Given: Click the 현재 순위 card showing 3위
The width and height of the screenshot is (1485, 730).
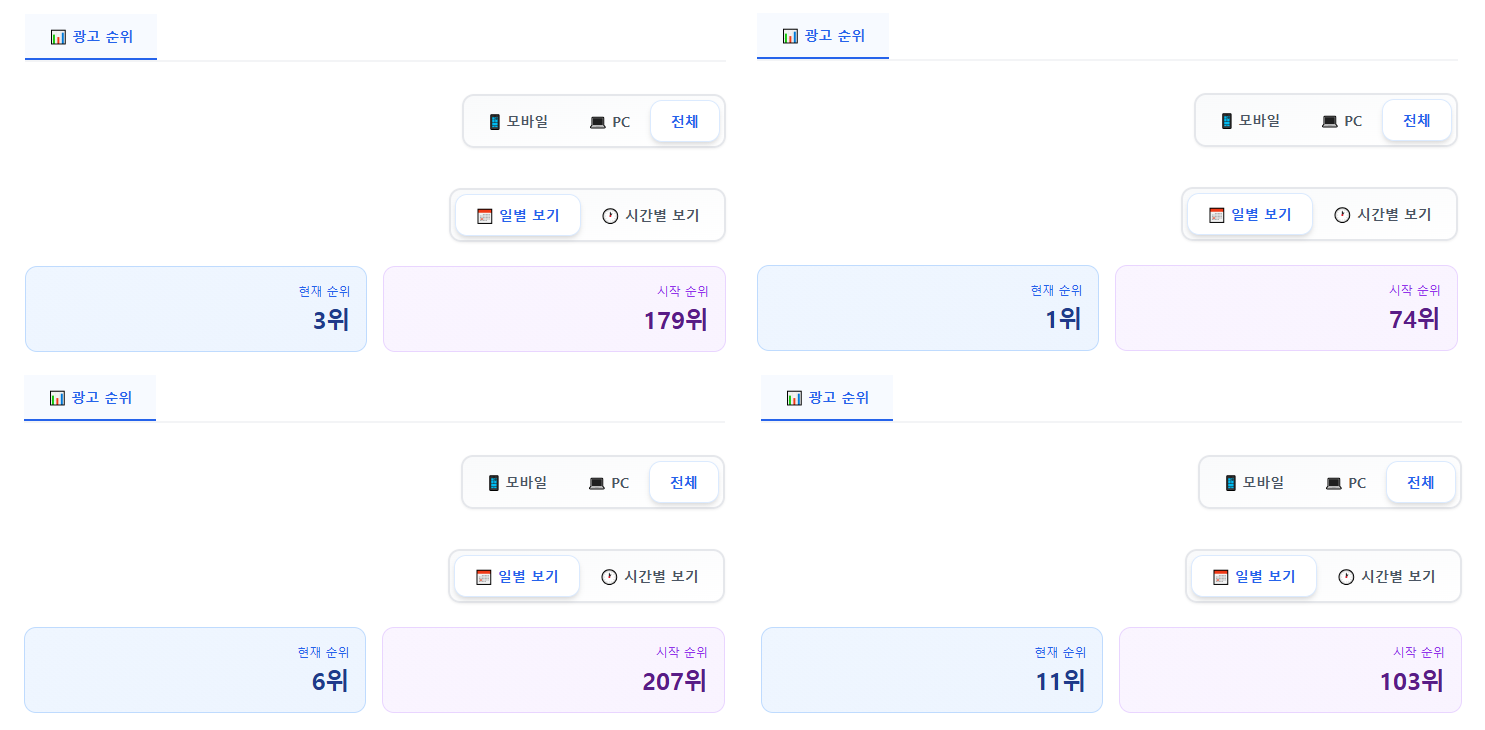Looking at the screenshot, I should coord(196,309).
